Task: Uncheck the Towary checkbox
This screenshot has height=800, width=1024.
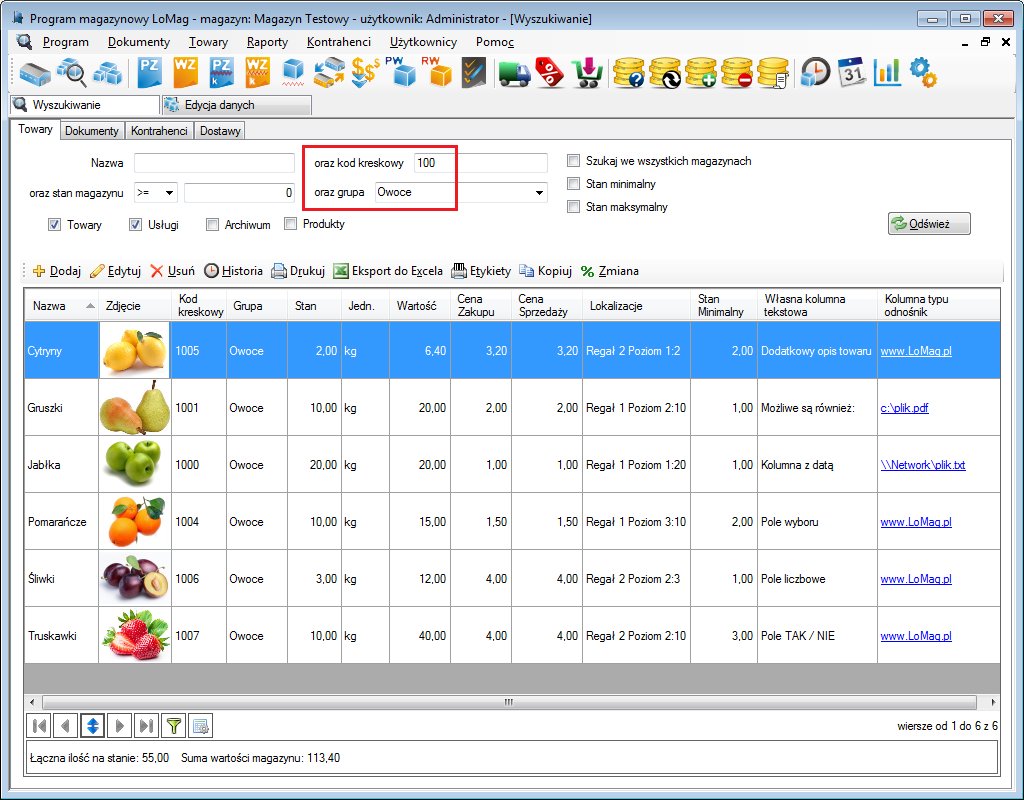Action: pyautogui.click(x=55, y=225)
